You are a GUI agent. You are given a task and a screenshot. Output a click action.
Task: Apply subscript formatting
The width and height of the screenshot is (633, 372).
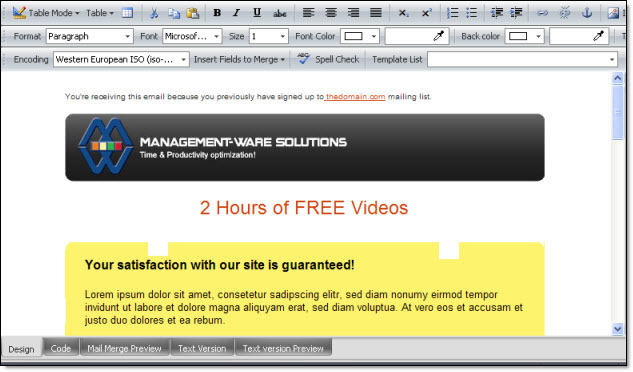[x=403, y=13]
